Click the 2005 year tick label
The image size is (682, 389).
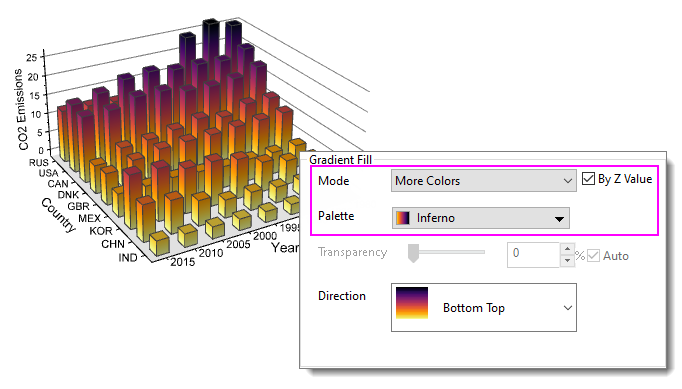[238, 244]
